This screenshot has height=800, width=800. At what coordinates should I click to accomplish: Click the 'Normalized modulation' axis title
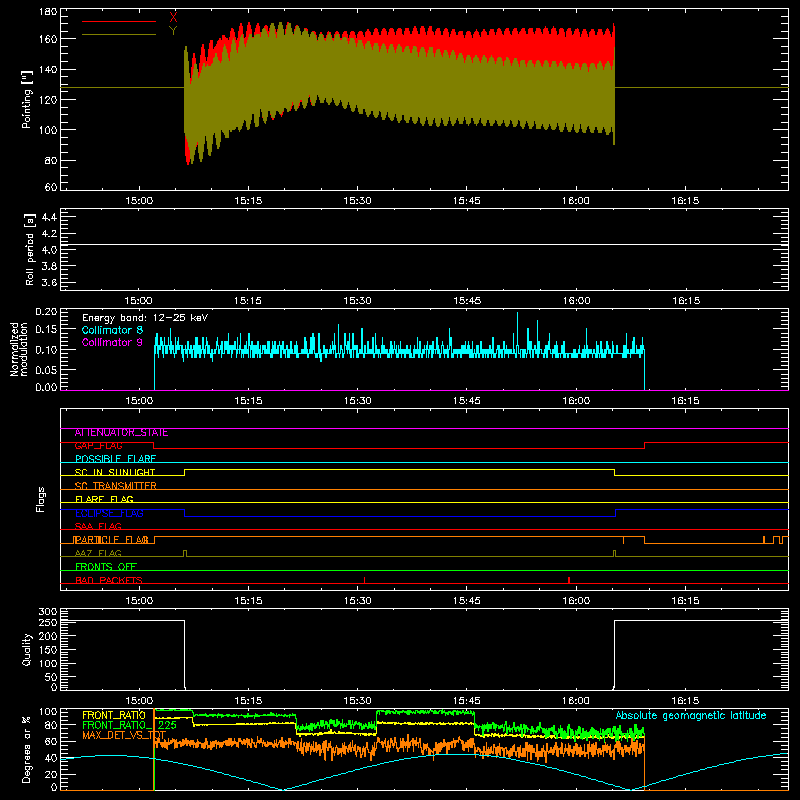19,349
